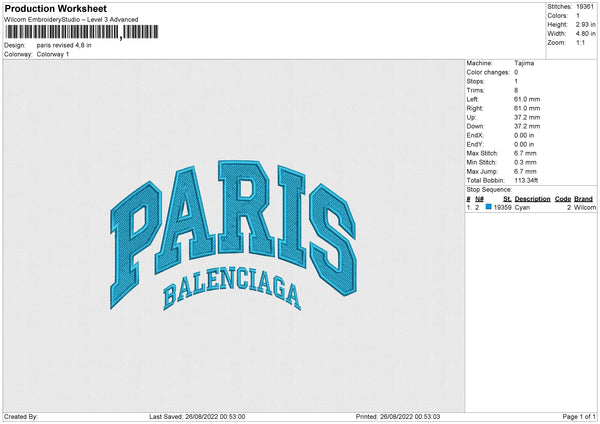The height and width of the screenshot is (424, 600).
Task: Click the Code column header
Action: tap(563, 199)
